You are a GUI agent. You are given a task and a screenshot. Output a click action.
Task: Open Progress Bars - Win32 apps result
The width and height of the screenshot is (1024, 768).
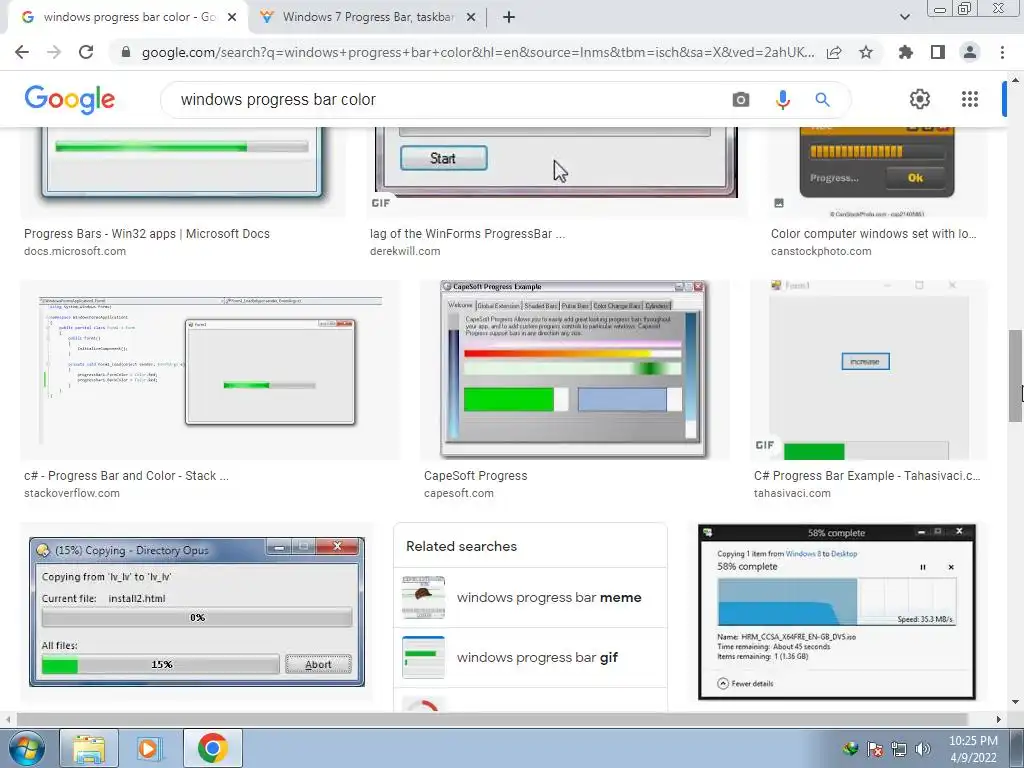pos(147,234)
